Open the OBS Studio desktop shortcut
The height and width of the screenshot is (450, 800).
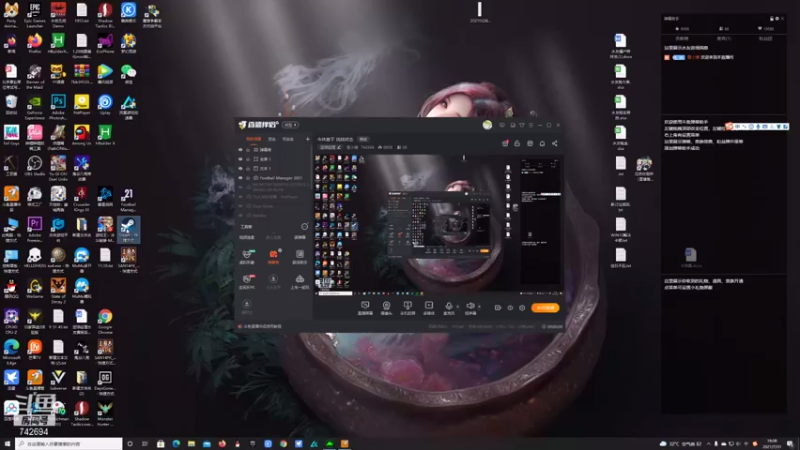35,166
